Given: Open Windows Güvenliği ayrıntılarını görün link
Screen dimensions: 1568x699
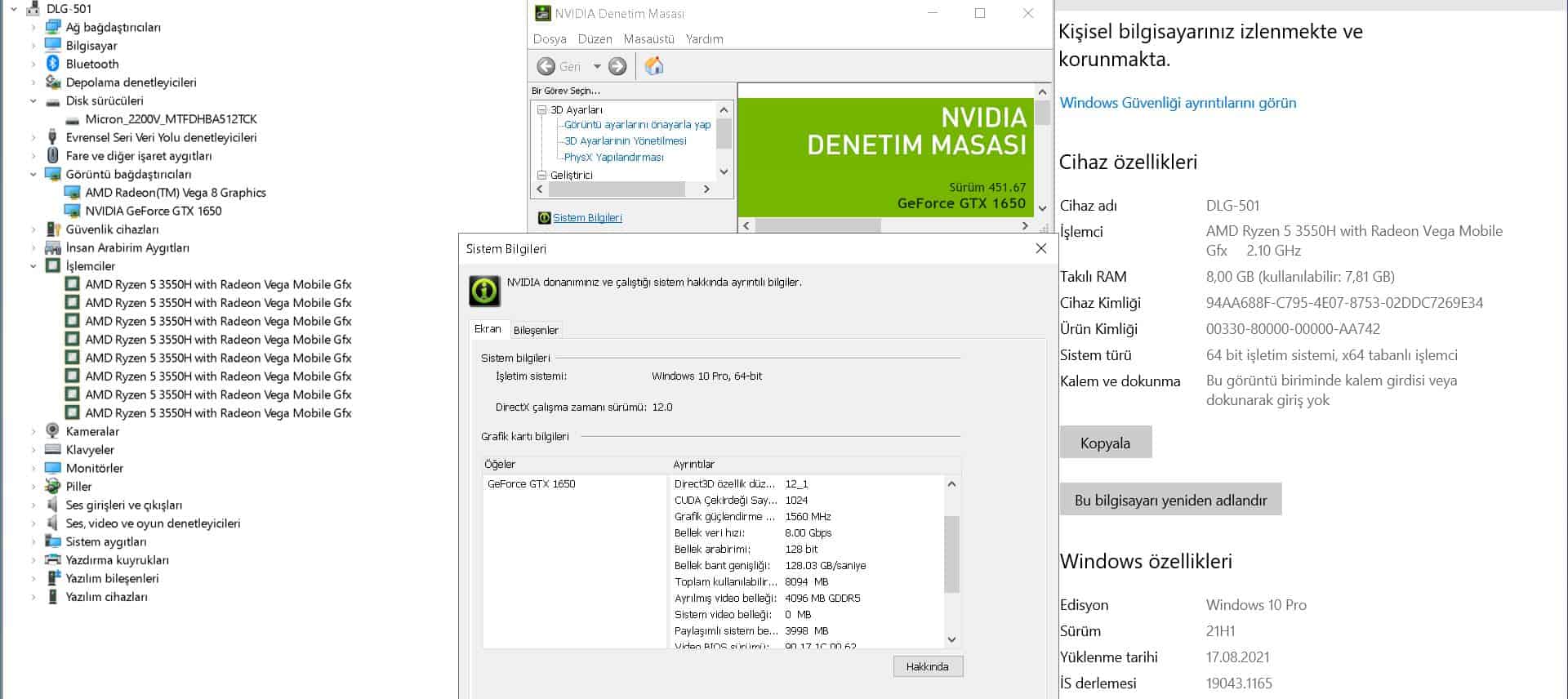Looking at the screenshot, I should (1178, 103).
